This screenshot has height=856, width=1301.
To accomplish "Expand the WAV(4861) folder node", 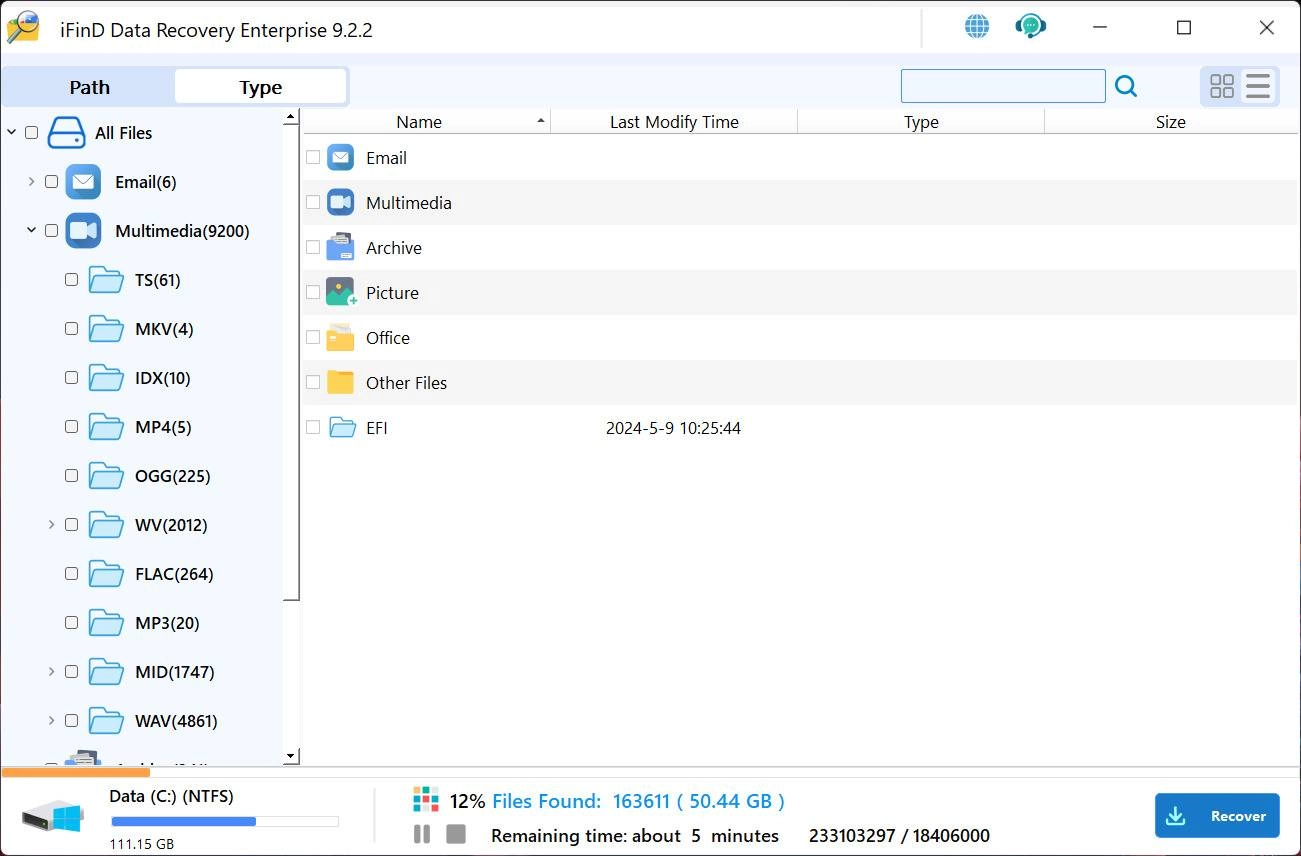I will coord(51,721).
